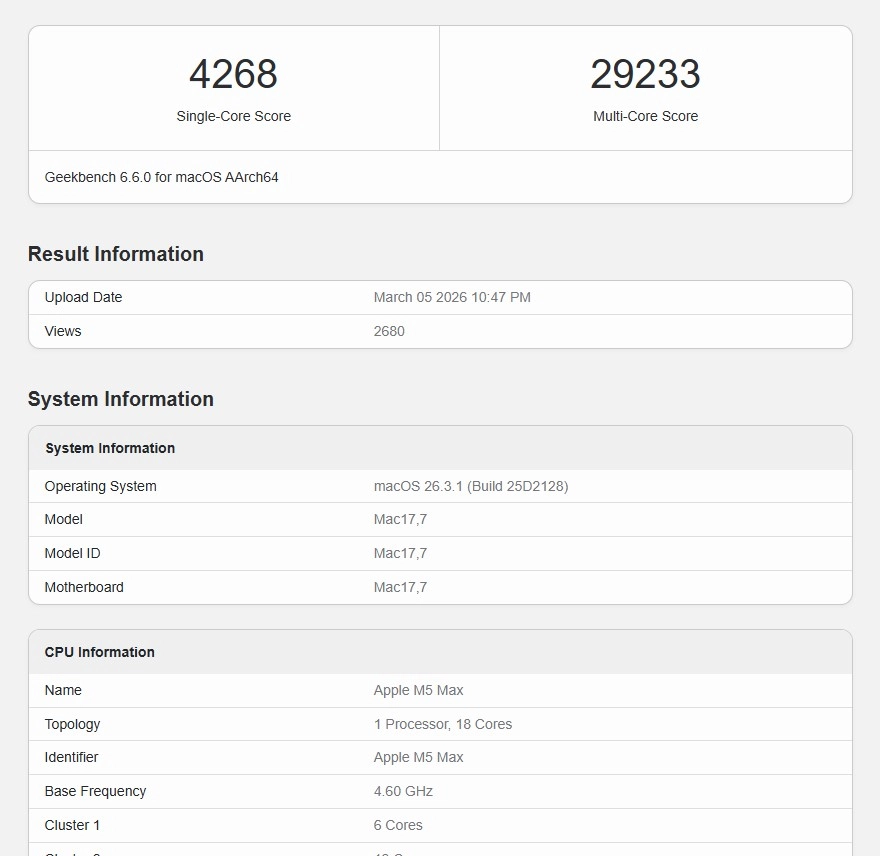Click the large System Information section heading

point(121,399)
